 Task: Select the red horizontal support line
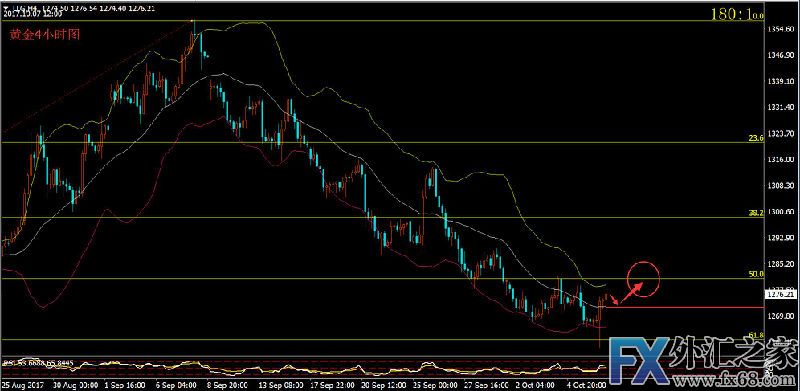tap(685, 307)
